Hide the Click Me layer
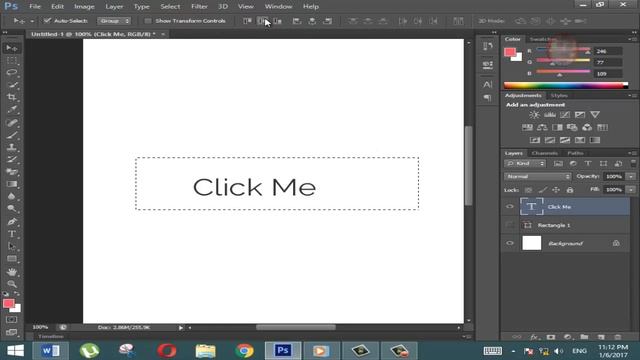Screen dimensions: 640x360 (x=510, y=207)
